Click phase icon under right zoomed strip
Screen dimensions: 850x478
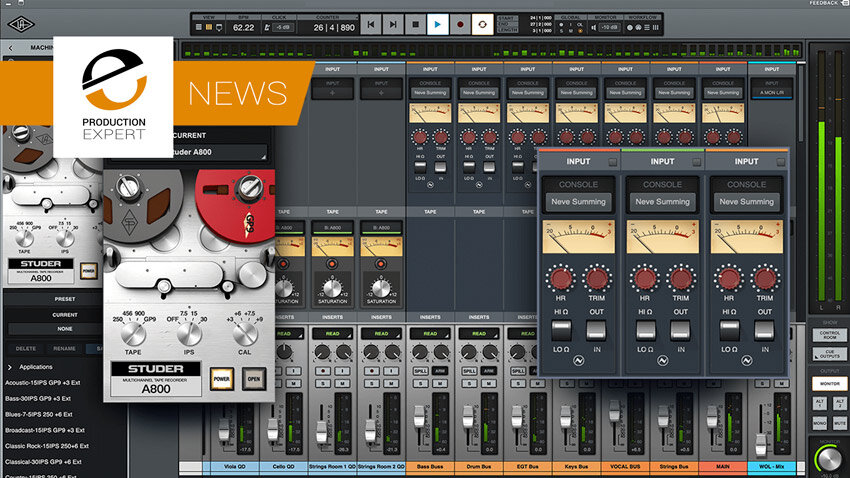pyautogui.click(x=746, y=360)
